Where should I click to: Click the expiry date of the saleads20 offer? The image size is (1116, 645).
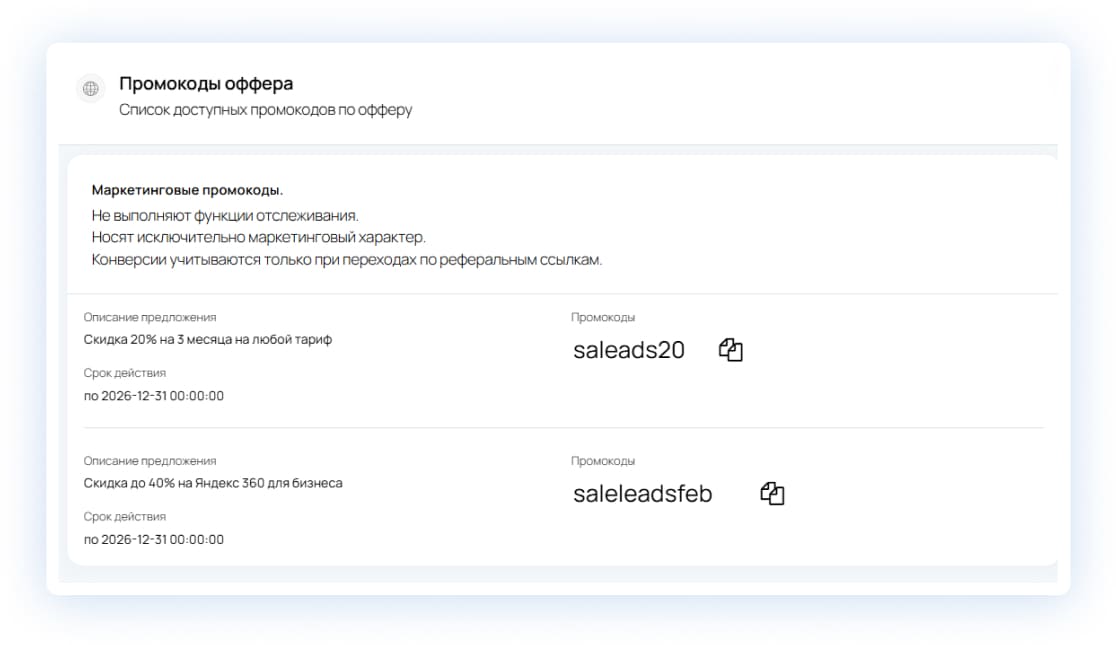click(154, 396)
